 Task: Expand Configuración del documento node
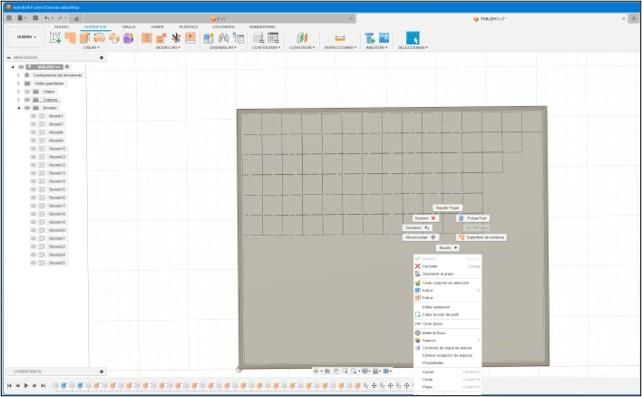point(18,75)
